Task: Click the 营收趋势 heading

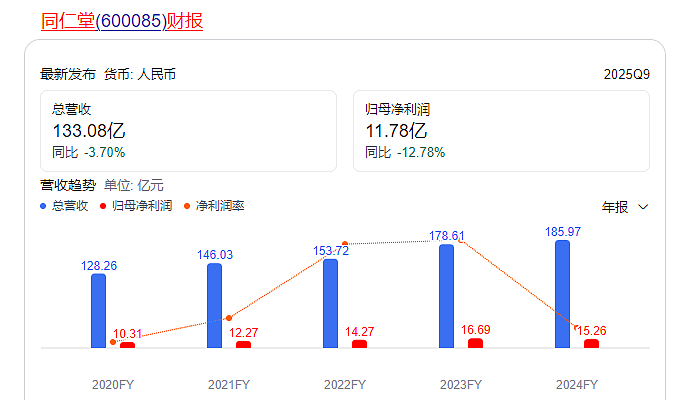Action: [x=68, y=186]
